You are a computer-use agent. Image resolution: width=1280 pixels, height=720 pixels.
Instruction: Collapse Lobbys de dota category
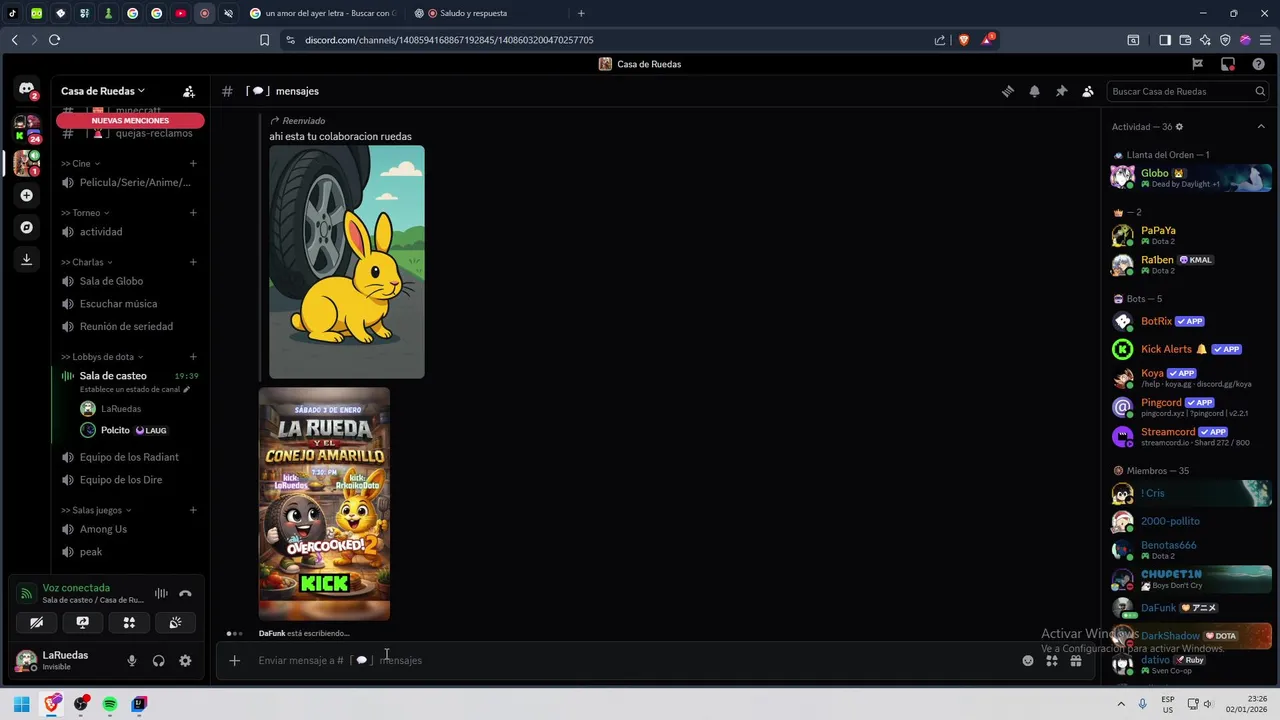point(102,357)
